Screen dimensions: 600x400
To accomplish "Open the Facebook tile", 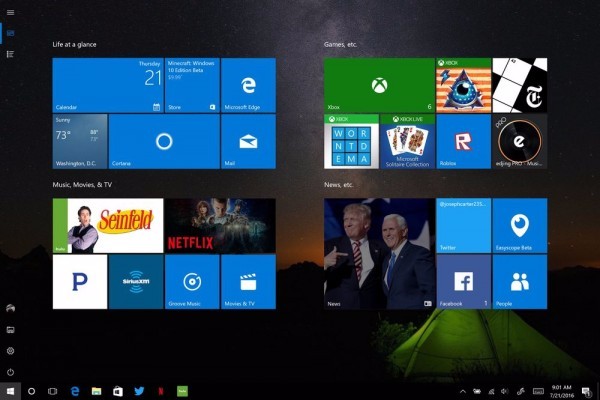I will 463,282.
